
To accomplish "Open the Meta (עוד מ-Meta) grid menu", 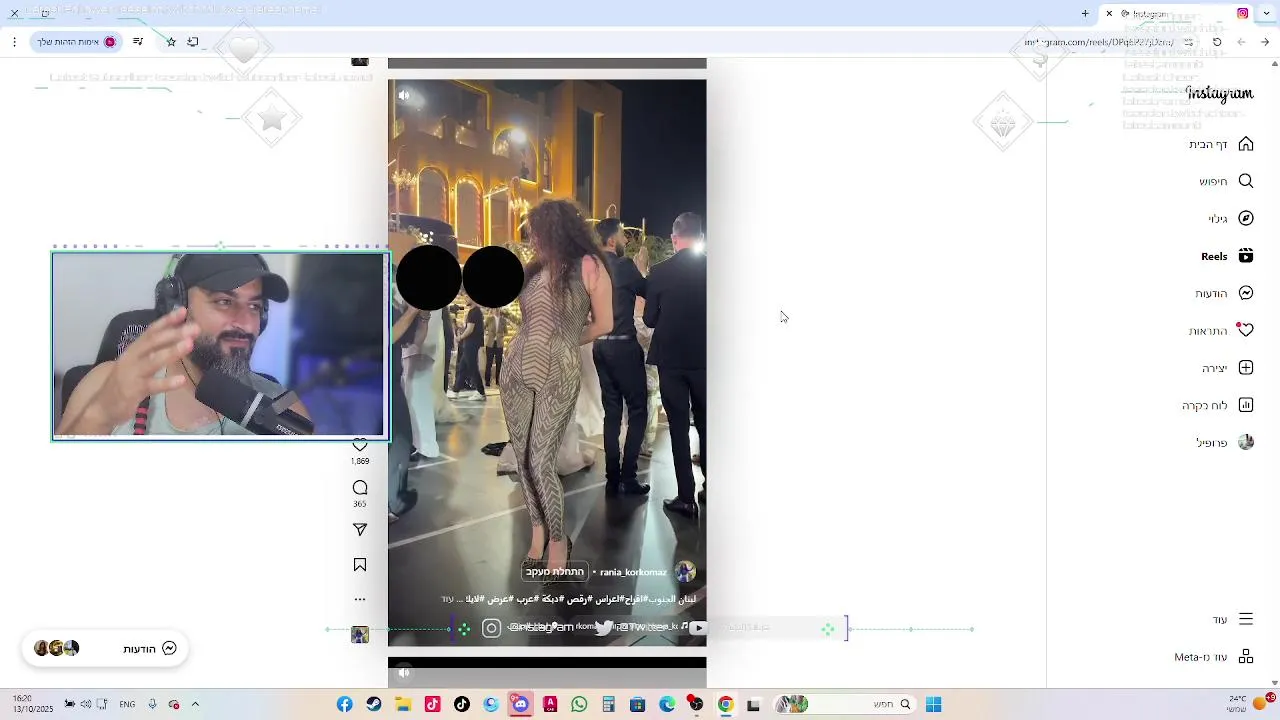I will tap(1213, 657).
